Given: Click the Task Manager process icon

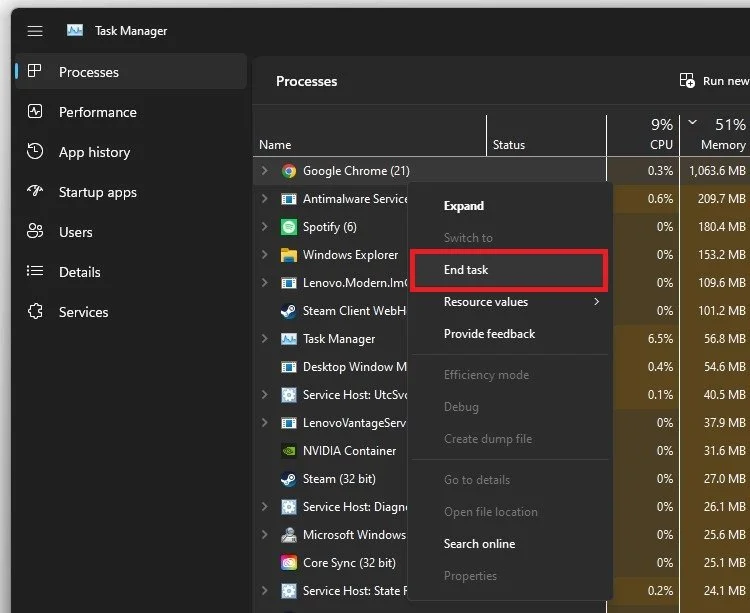Looking at the screenshot, I should [289, 339].
